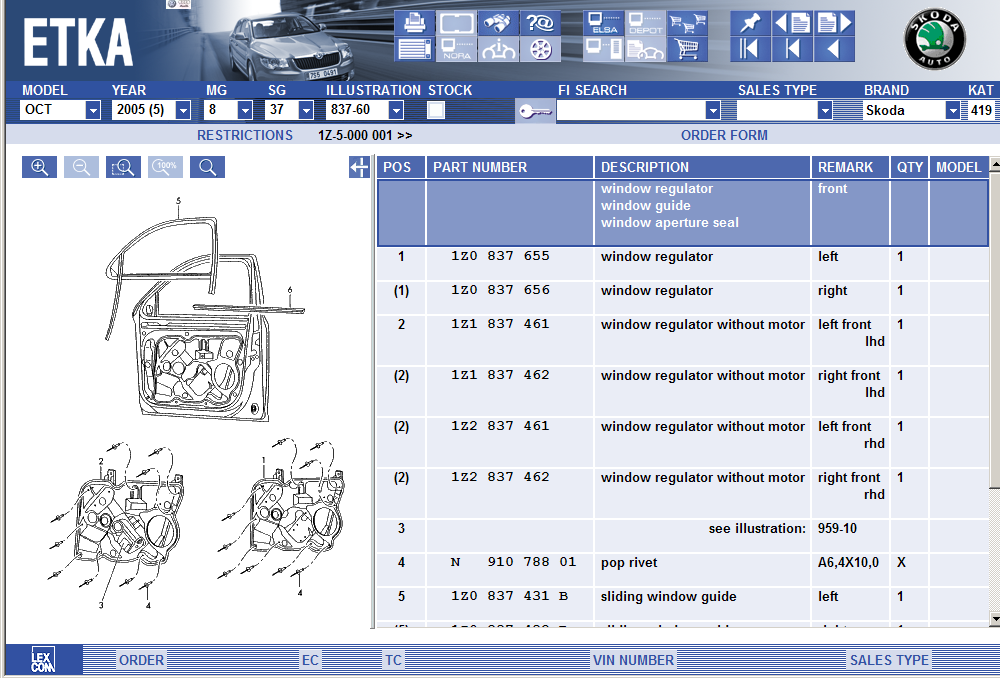This screenshot has height=678, width=1000.
Task: Open the single shopping cart icon
Action: 687,49
